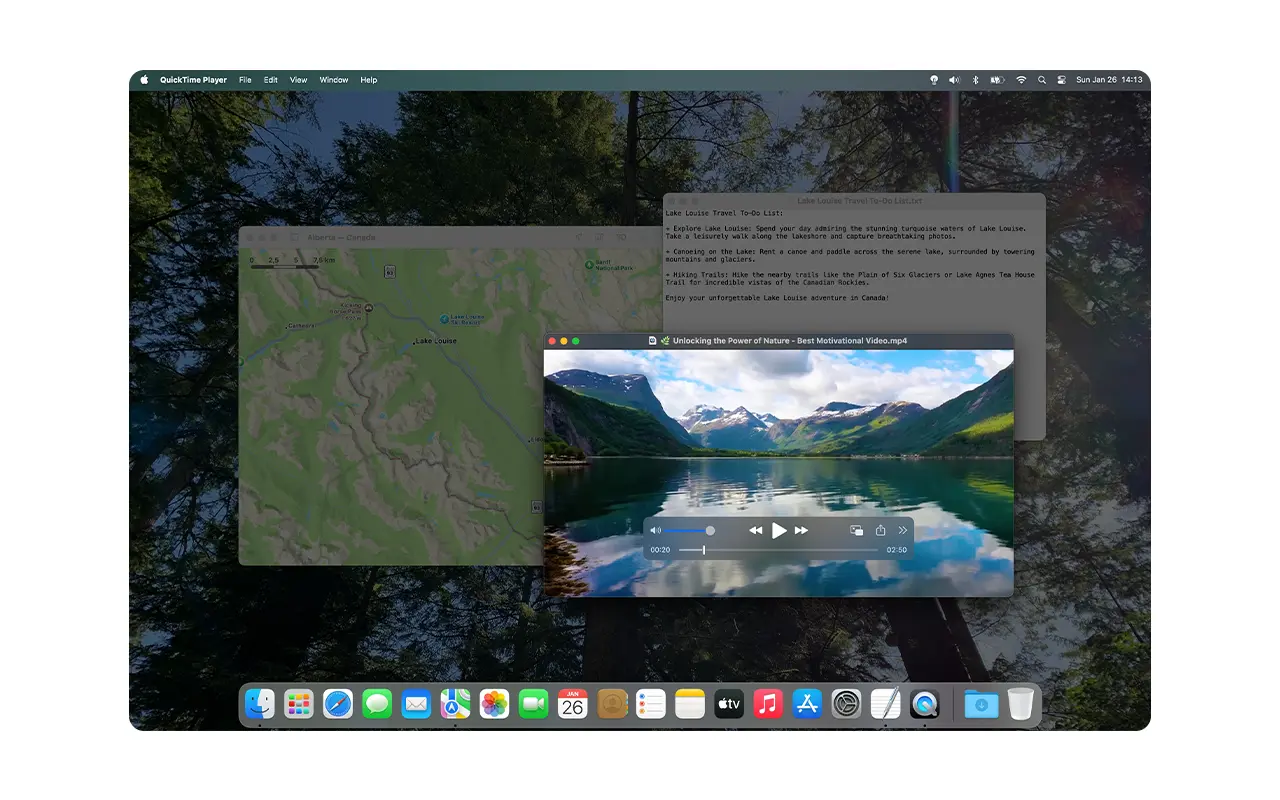Click the QuickTime Player icon in the Dock

click(924, 704)
